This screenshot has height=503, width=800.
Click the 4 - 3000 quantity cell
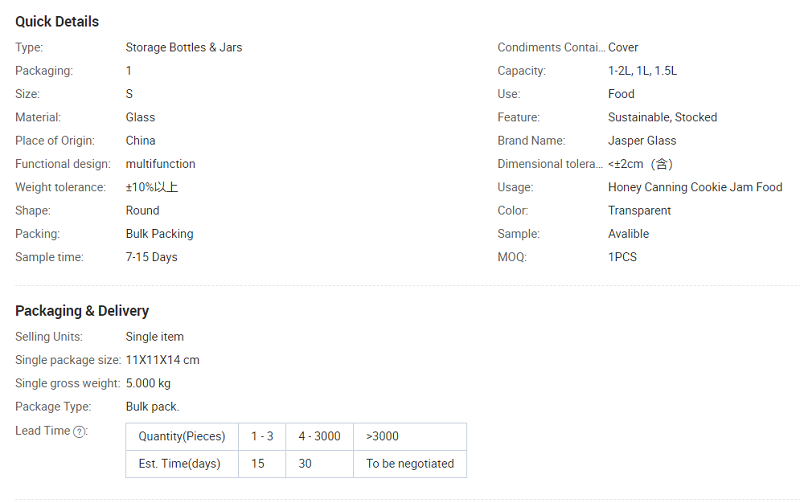[319, 436]
